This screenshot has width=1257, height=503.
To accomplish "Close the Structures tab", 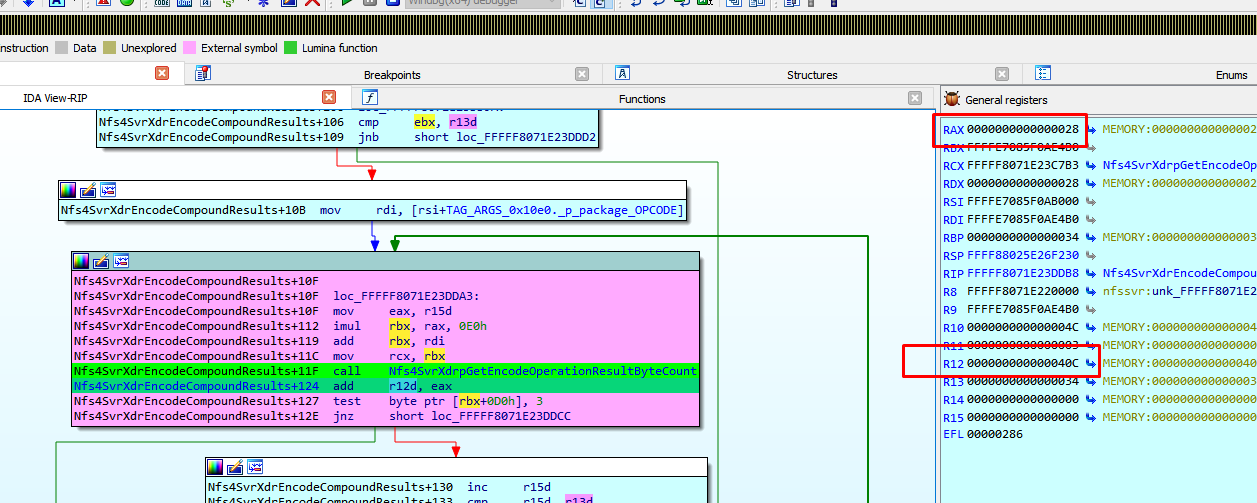I will pyautogui.click(x=1002, y=74).
